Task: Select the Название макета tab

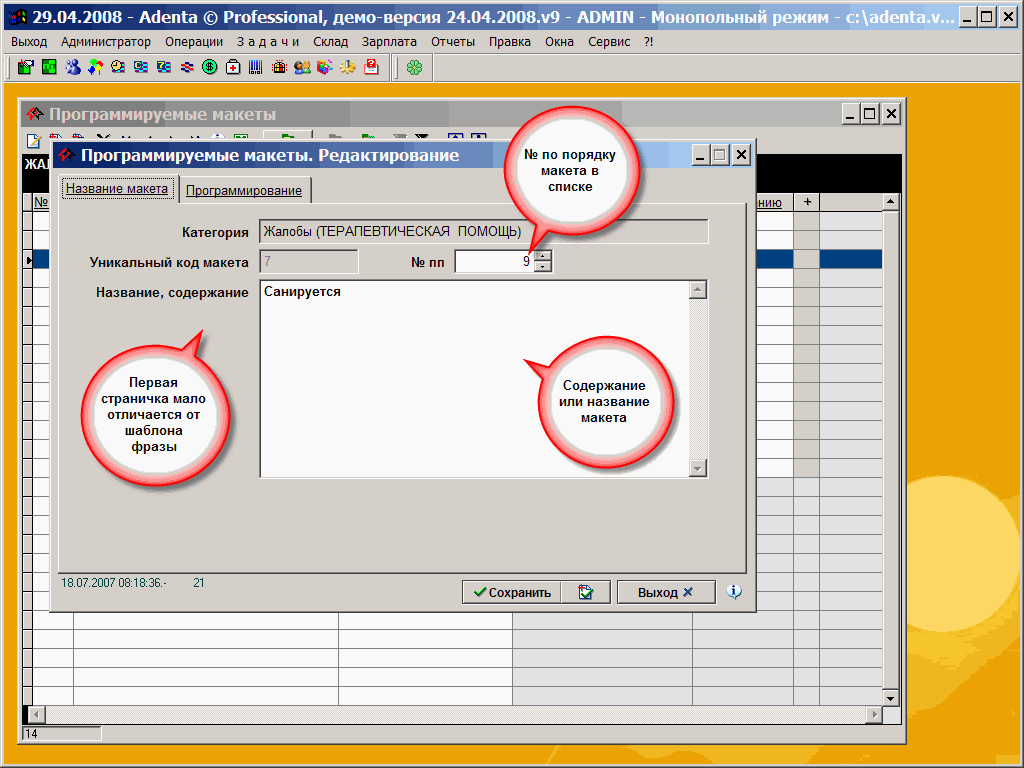Action: [117, 189]
